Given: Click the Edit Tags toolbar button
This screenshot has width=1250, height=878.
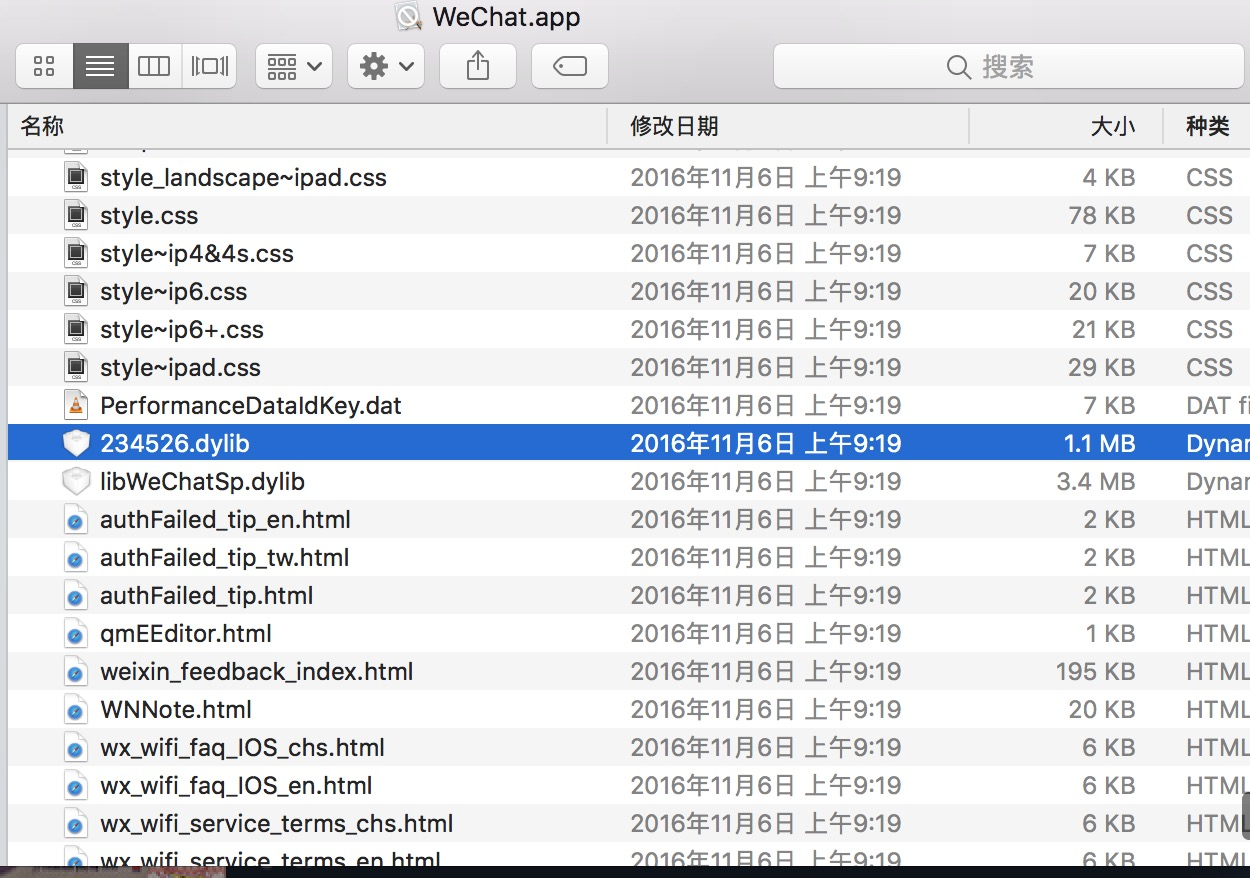Looking at the screenshot, I should [570, 67].
